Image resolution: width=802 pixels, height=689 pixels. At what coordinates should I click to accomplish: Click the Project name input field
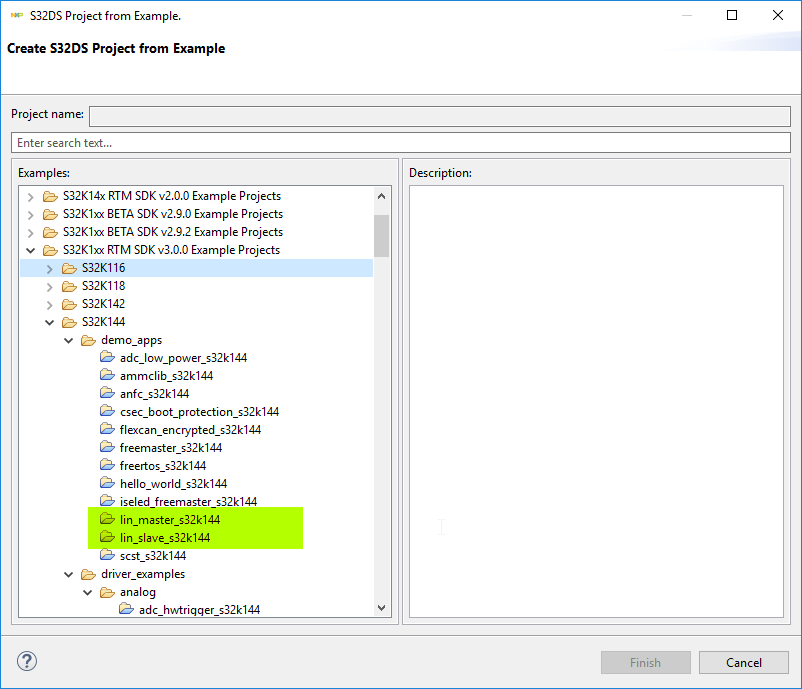click(440, 116)
